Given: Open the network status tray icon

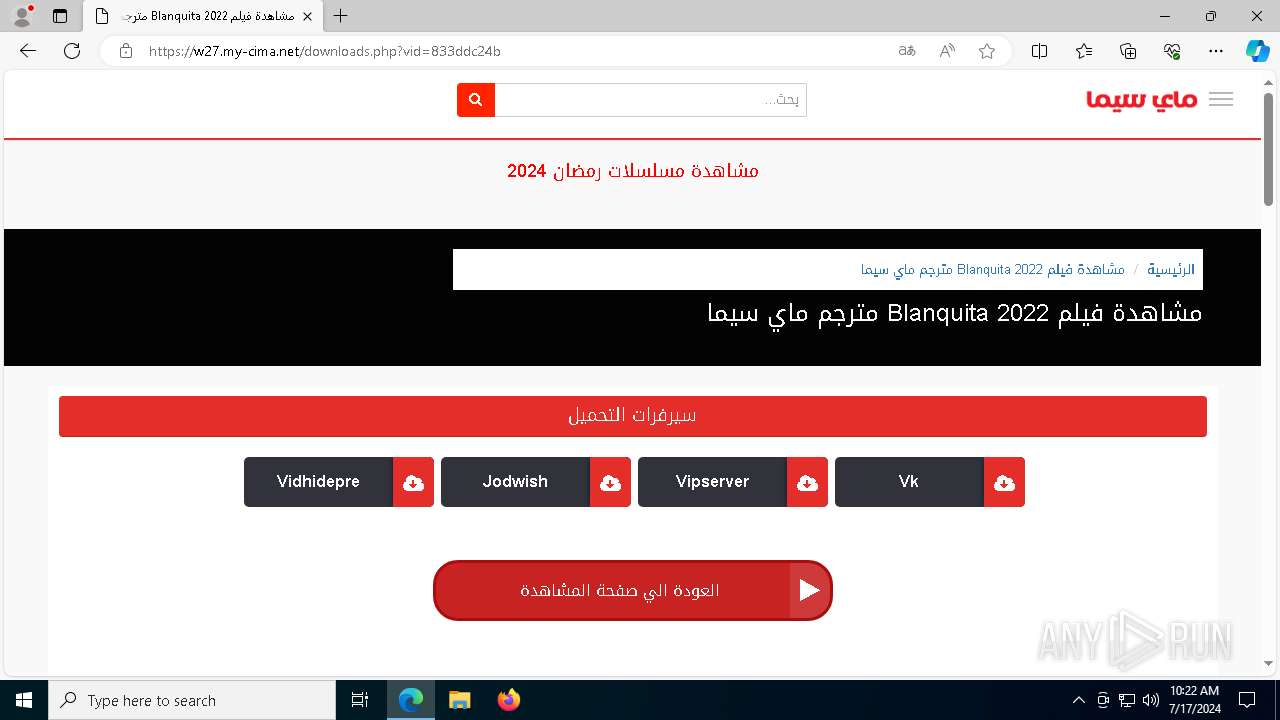Looking at the screenshot, I should (1127, 700).
